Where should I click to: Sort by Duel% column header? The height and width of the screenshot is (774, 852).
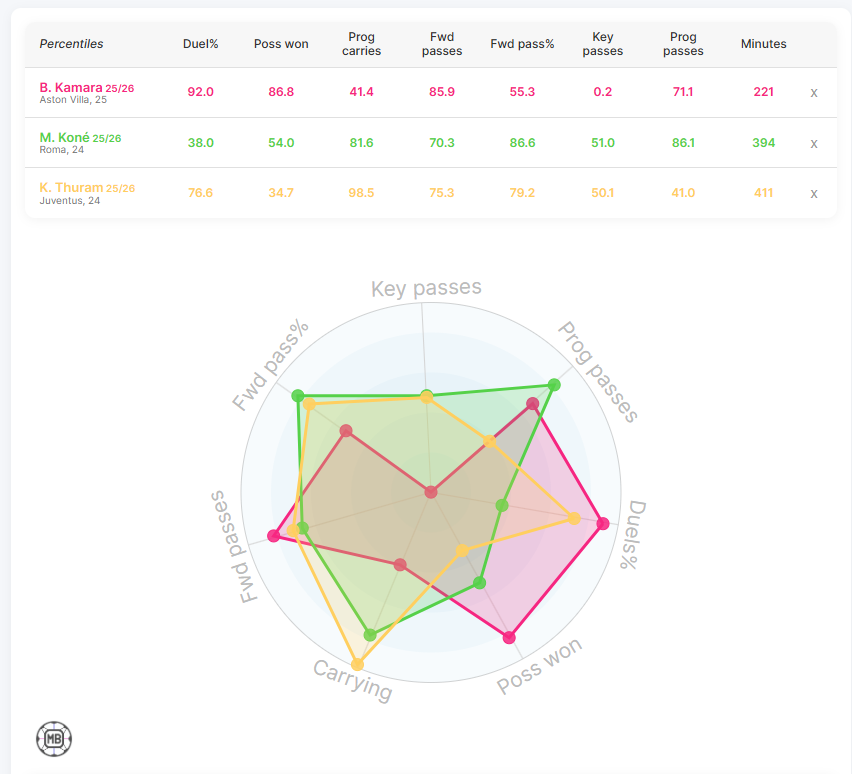[200, 44]
